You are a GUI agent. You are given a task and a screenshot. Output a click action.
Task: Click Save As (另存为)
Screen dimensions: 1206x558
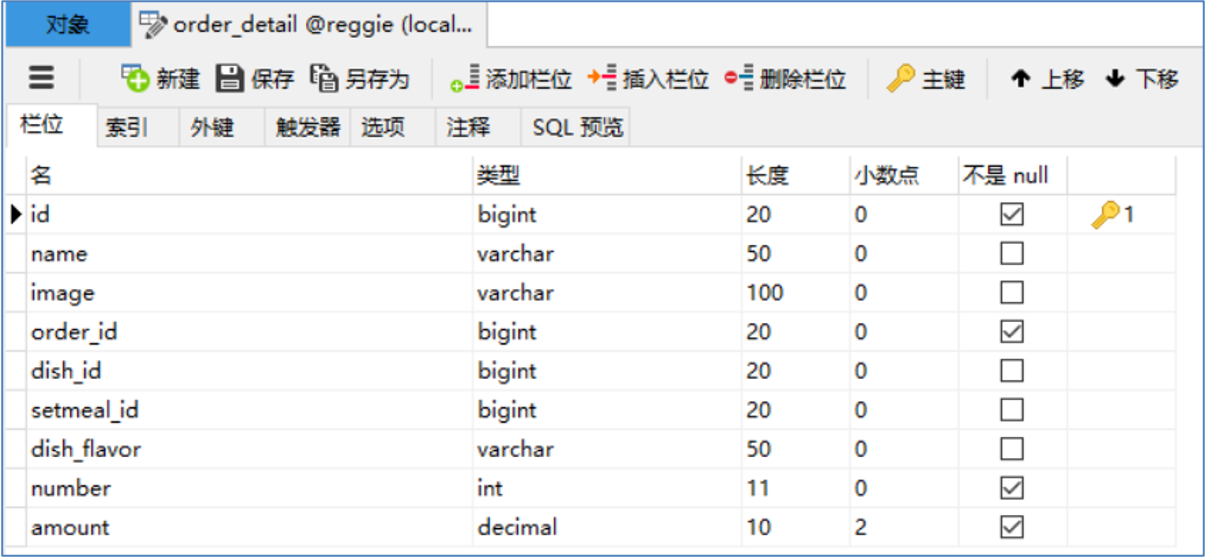point(360,79)
